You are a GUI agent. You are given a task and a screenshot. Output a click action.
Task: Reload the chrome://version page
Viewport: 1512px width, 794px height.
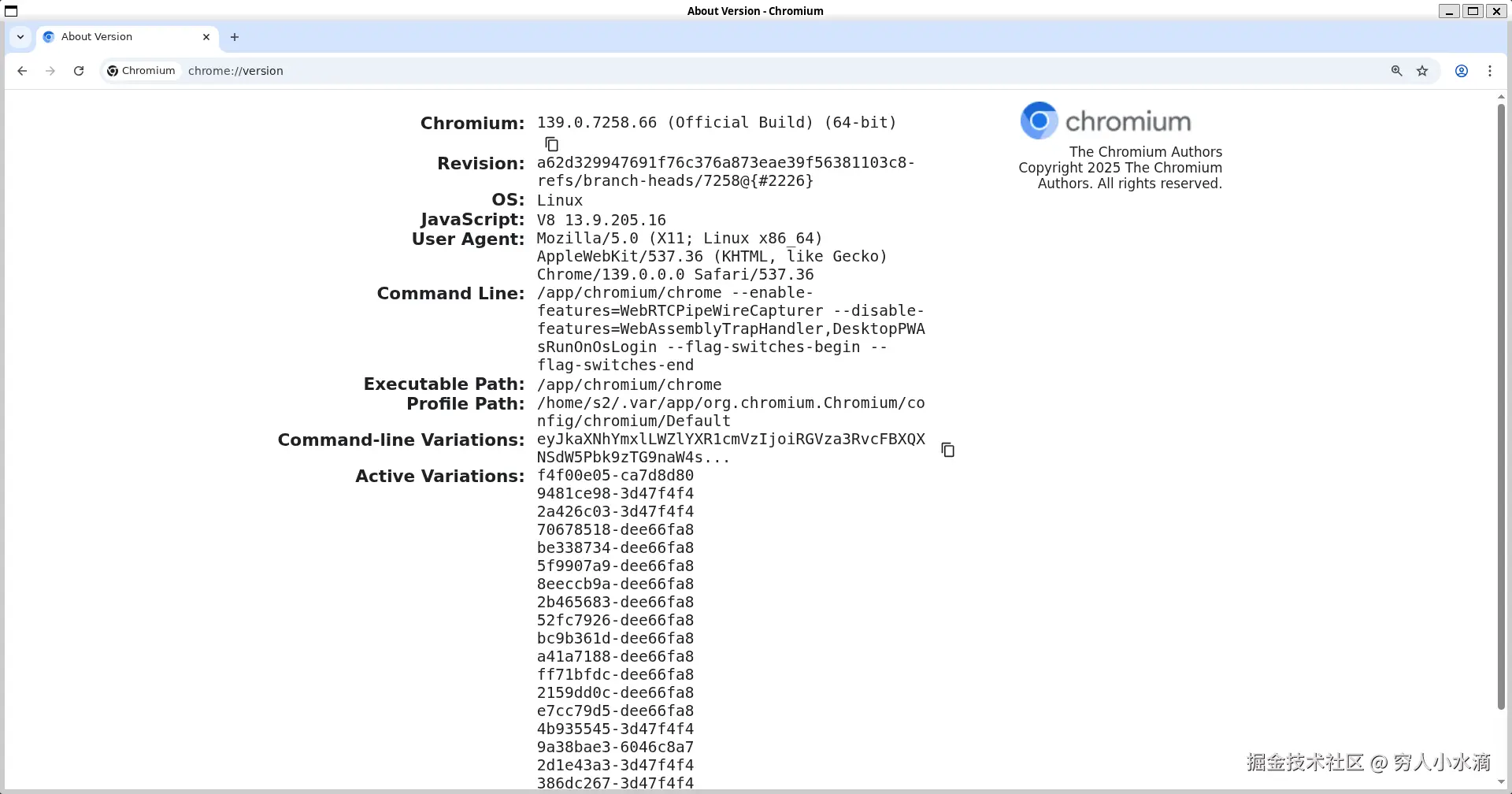[x=79, y=71]
